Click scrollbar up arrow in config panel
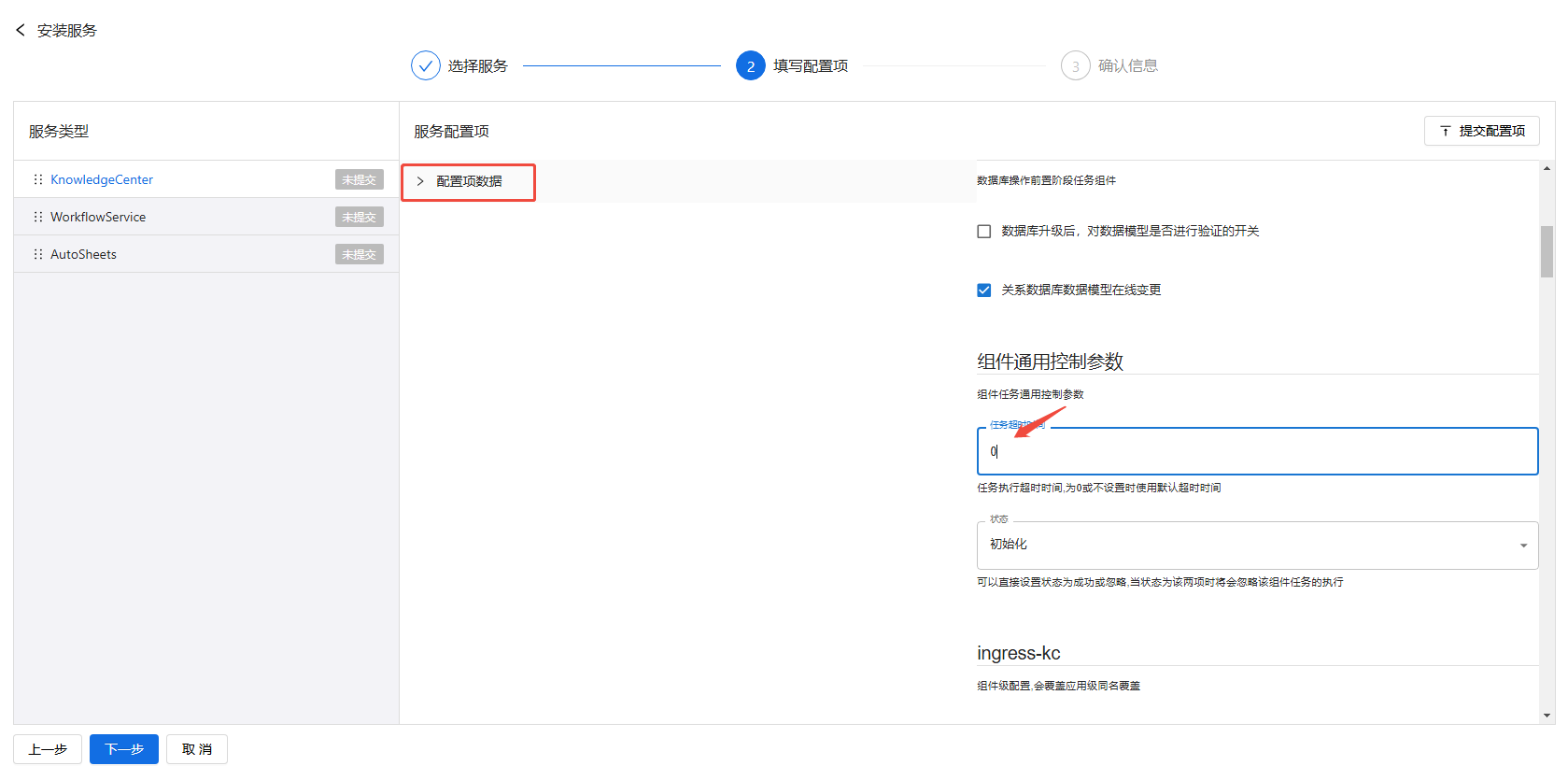This screenshot has width=1568, height=780. point(1547,168)
